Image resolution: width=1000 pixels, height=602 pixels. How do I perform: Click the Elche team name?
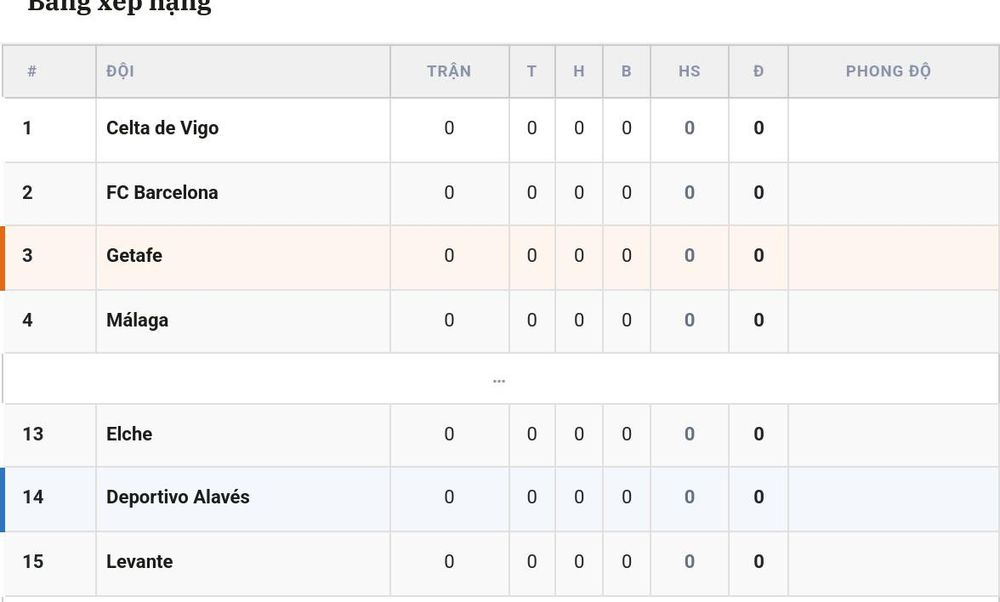point(129,434)
